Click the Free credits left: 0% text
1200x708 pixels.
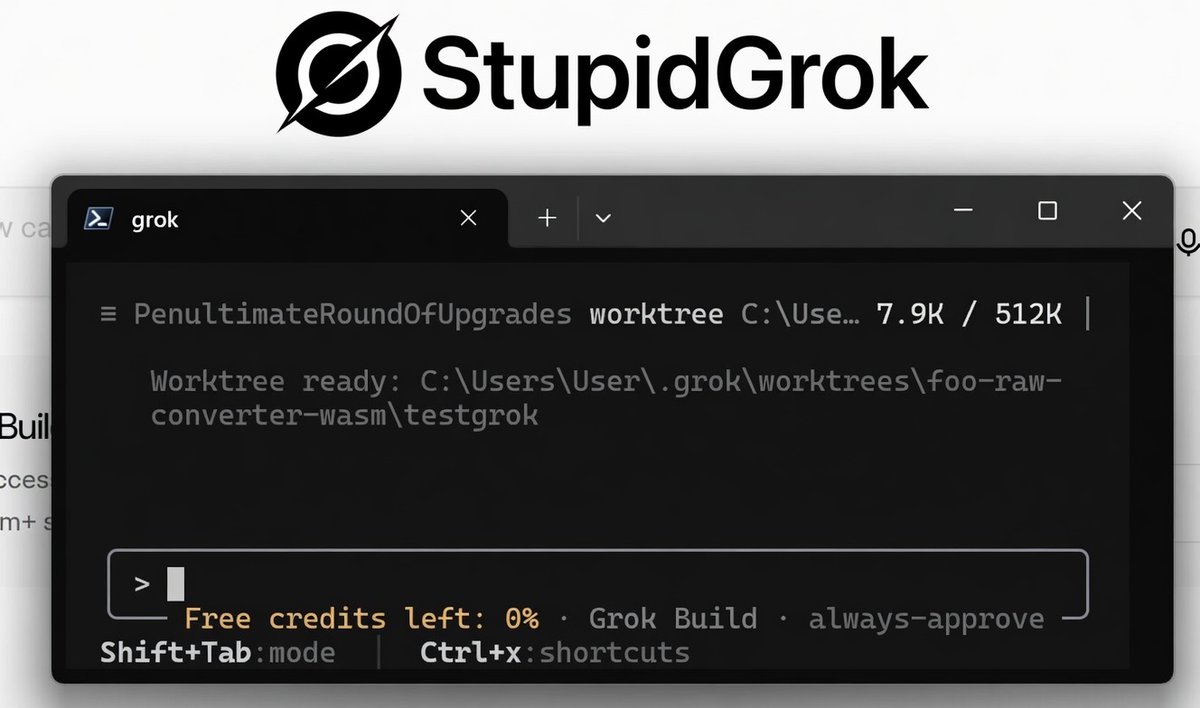click(x=362, y=619)
